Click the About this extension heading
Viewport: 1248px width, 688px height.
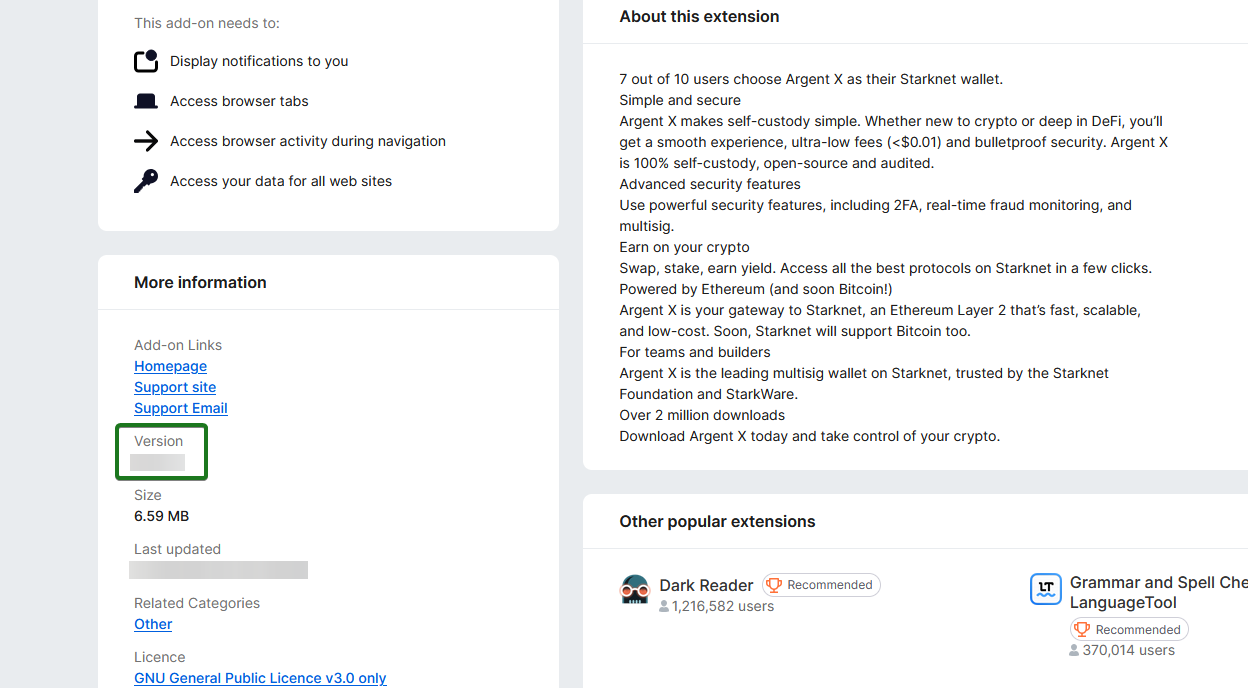[699, 16]
